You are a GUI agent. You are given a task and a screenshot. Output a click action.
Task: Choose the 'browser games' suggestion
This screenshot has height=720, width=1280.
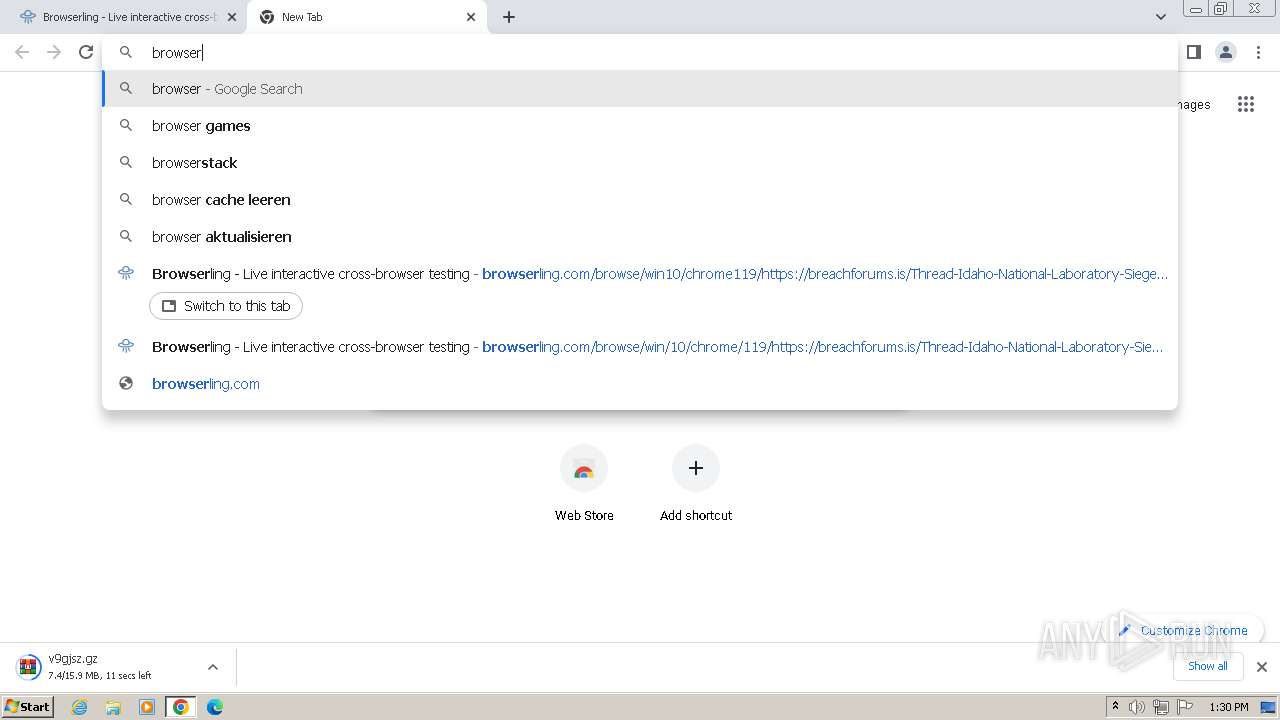(x=640, y=126)
